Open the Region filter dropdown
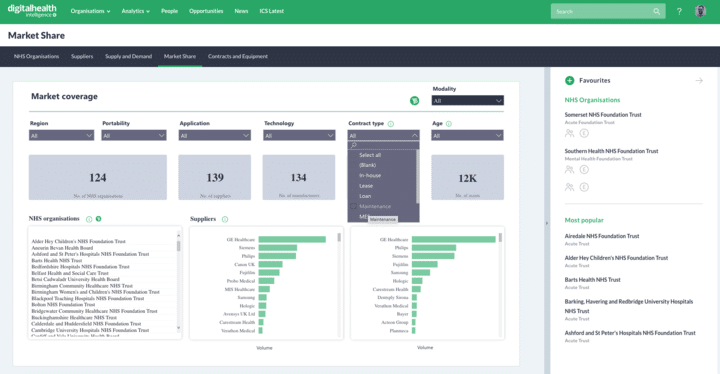The image size is (720, 374). click(61, 136)
